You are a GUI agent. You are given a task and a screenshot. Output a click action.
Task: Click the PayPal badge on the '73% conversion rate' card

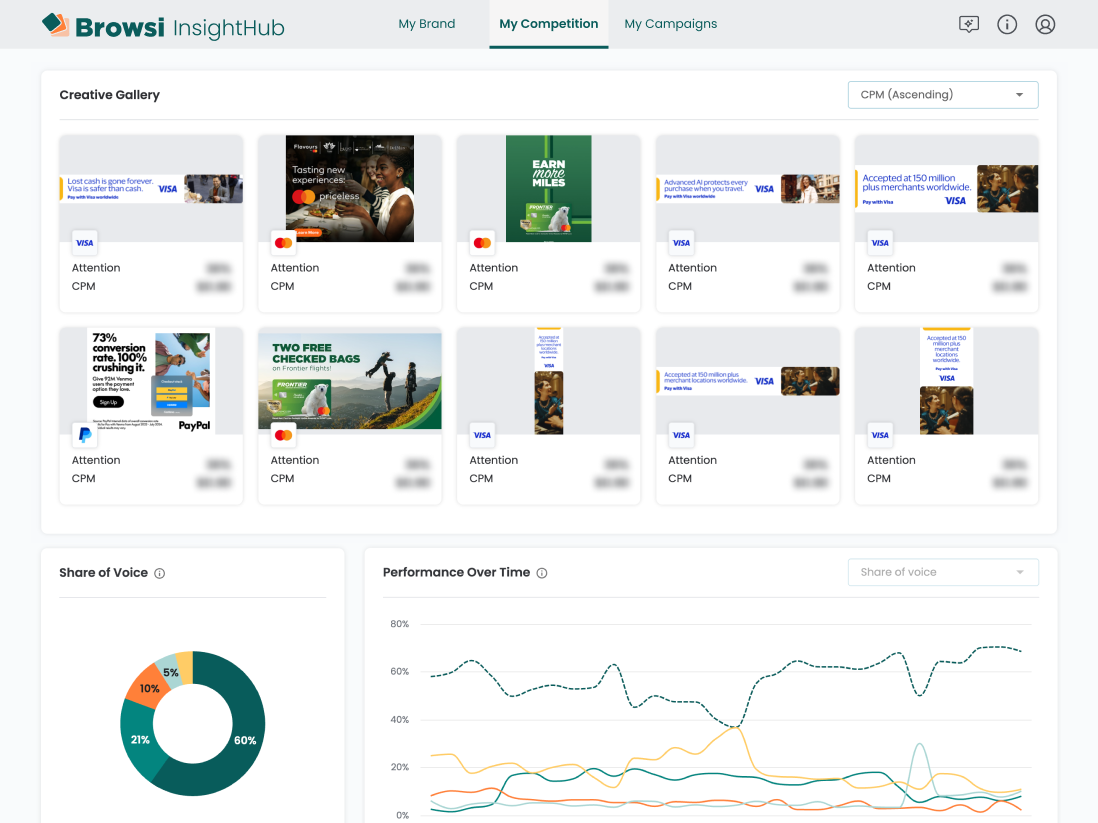(85, 435)
